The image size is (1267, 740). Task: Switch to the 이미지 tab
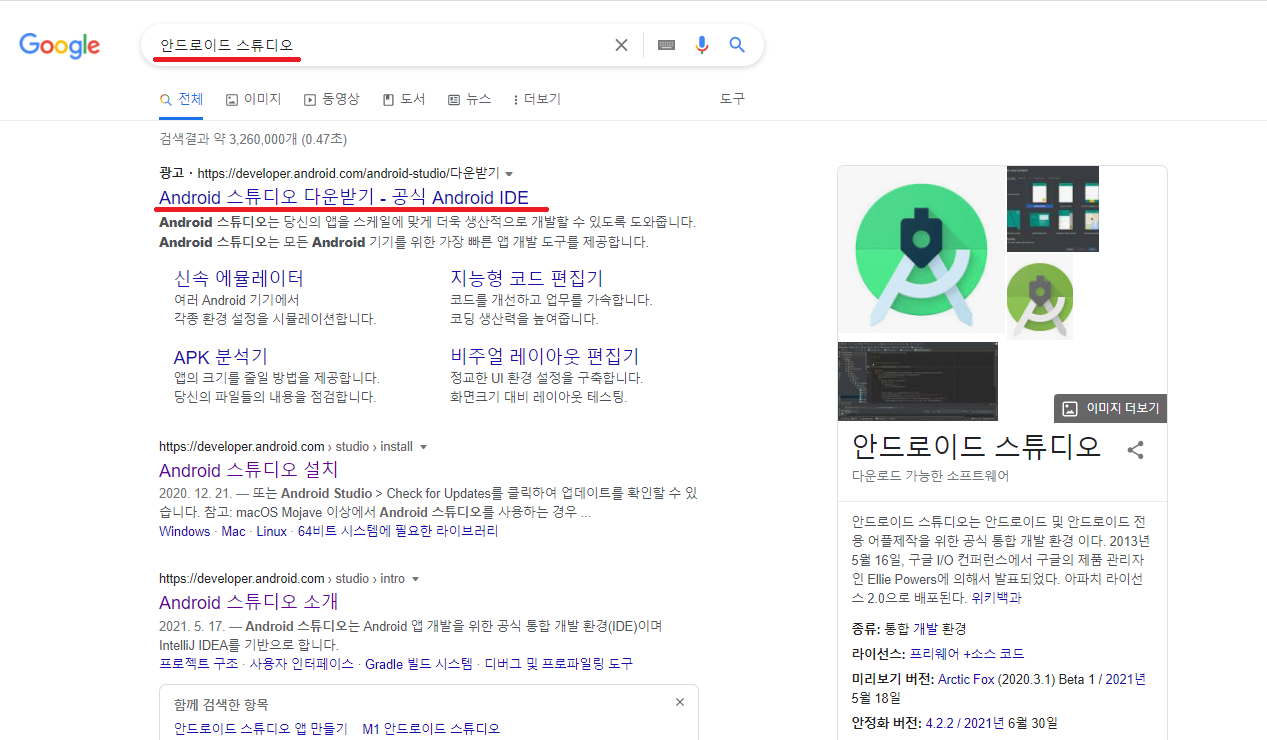click(x=253, y=99)
